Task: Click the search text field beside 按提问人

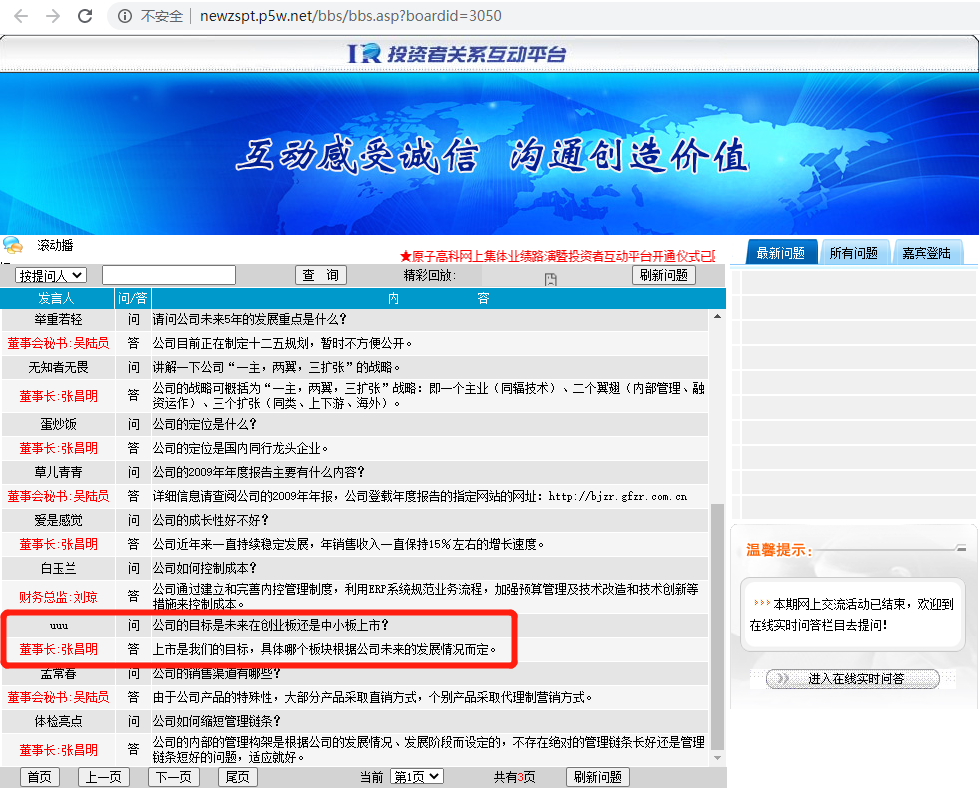Action: point(168,275)
